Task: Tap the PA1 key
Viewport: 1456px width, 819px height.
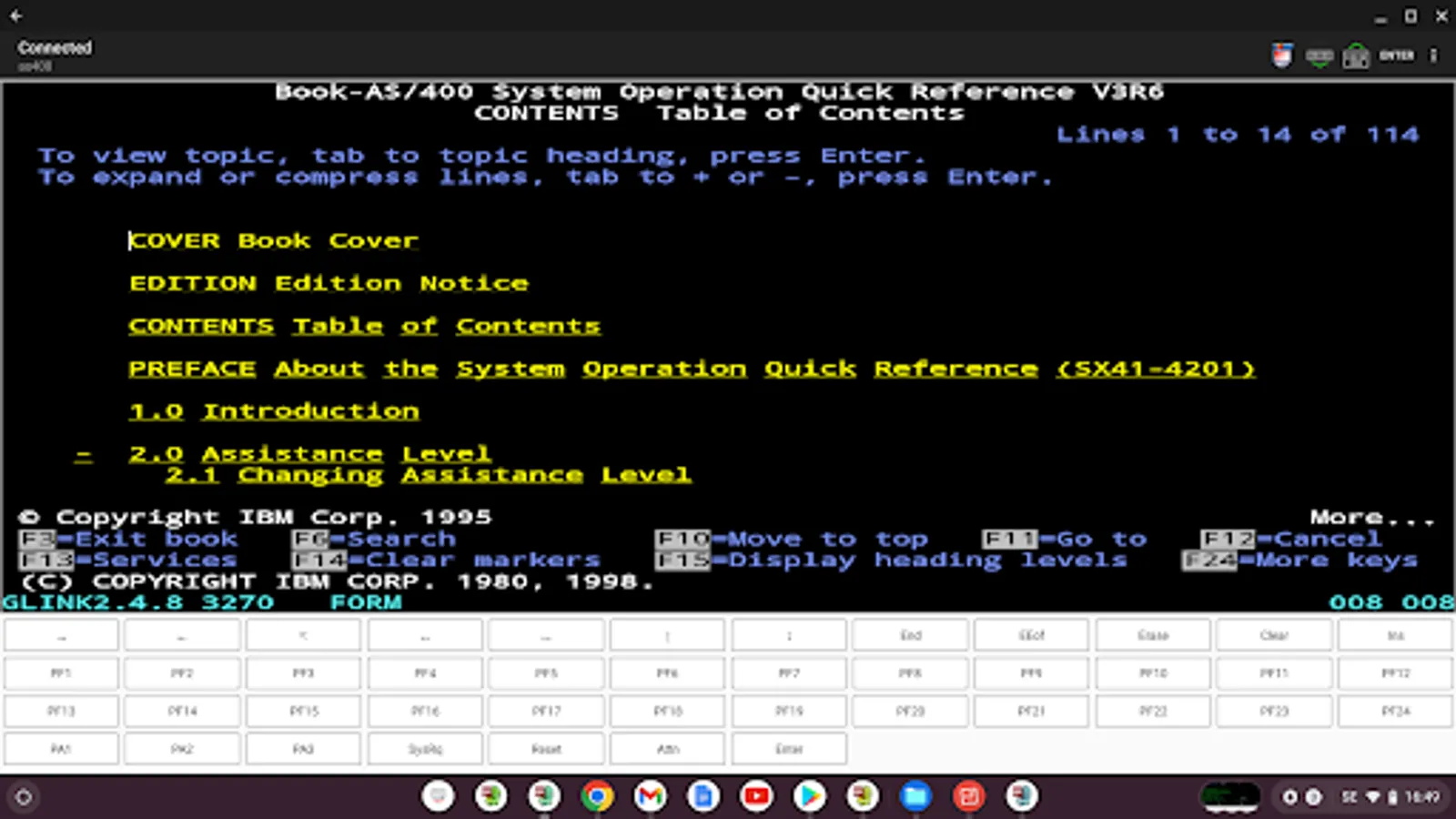Action: (61, 749)
